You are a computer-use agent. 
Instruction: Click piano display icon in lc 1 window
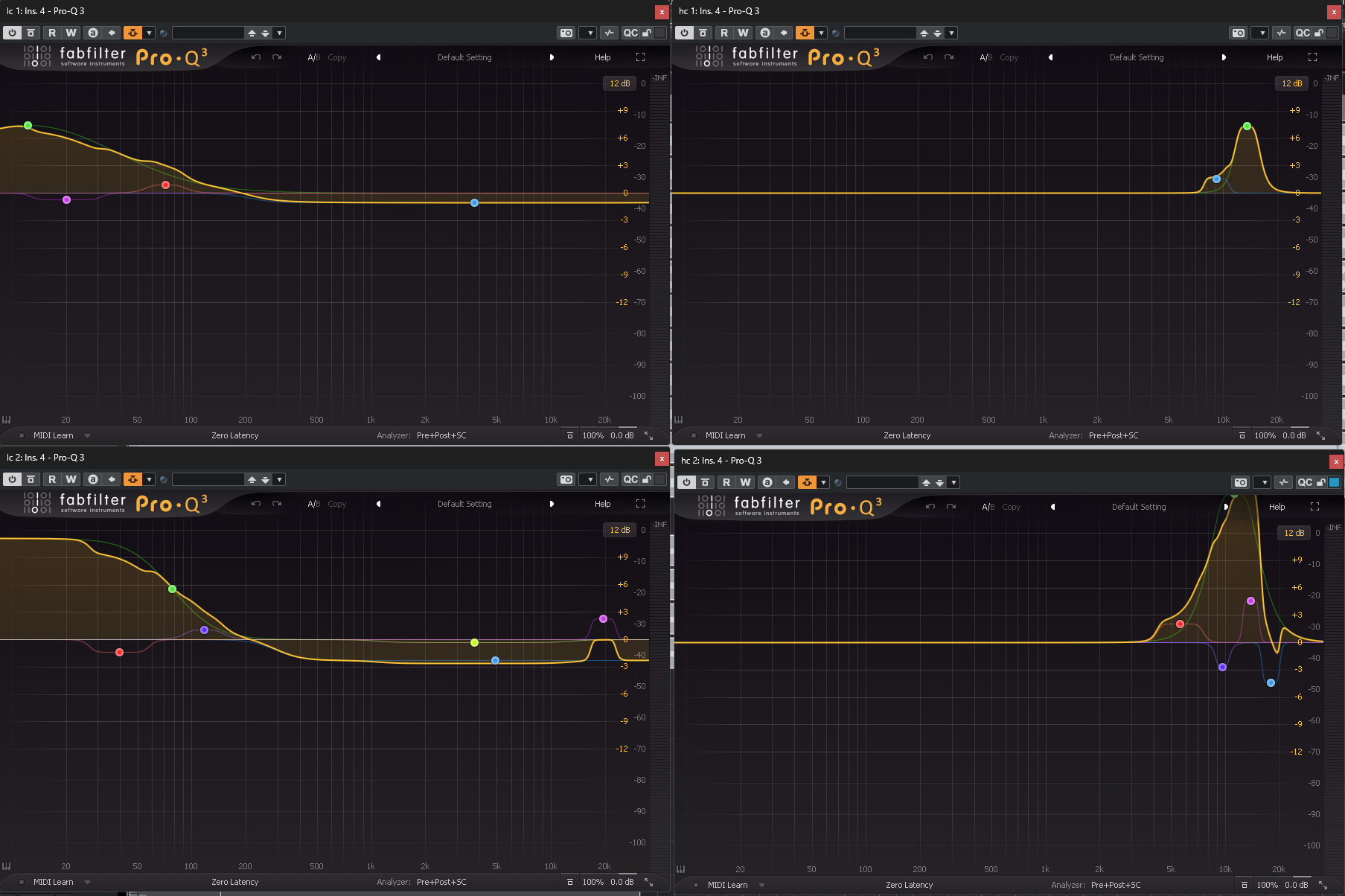7,420
